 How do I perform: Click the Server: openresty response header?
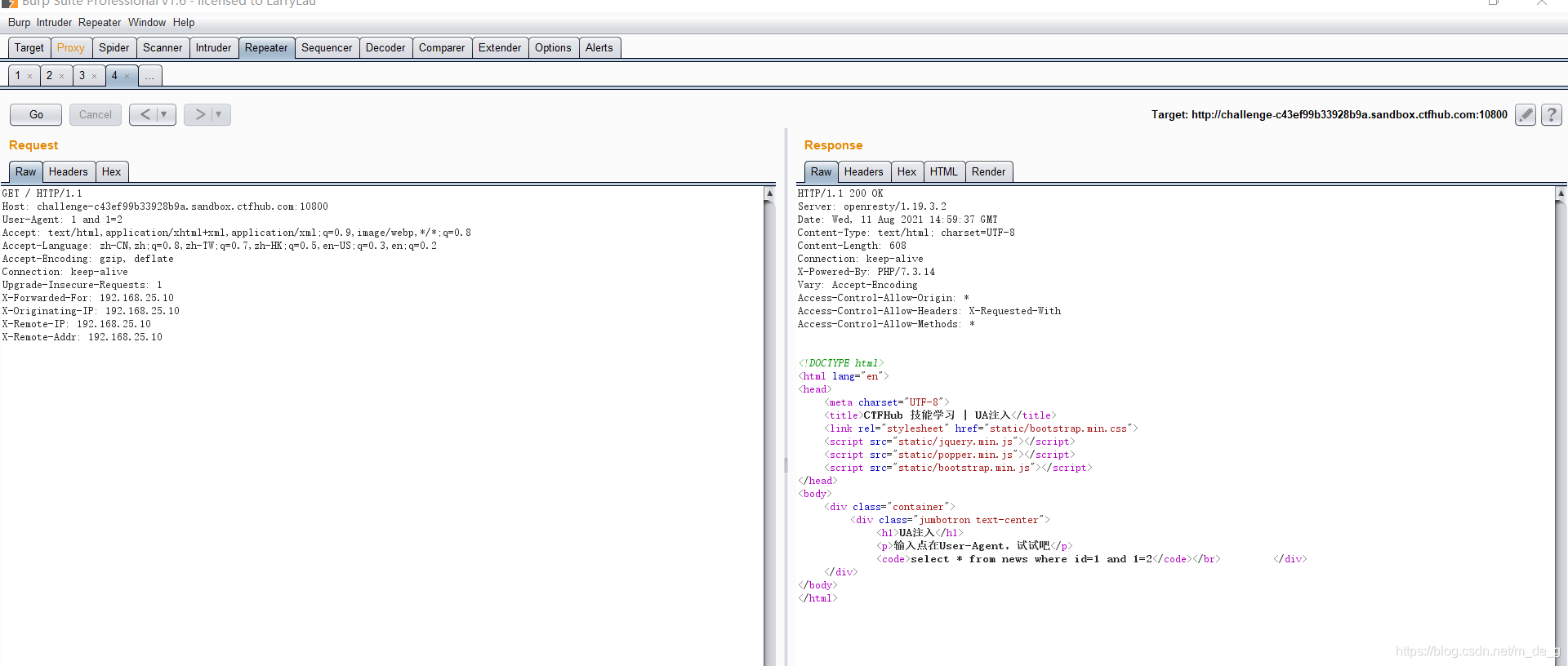coord(872,206)
